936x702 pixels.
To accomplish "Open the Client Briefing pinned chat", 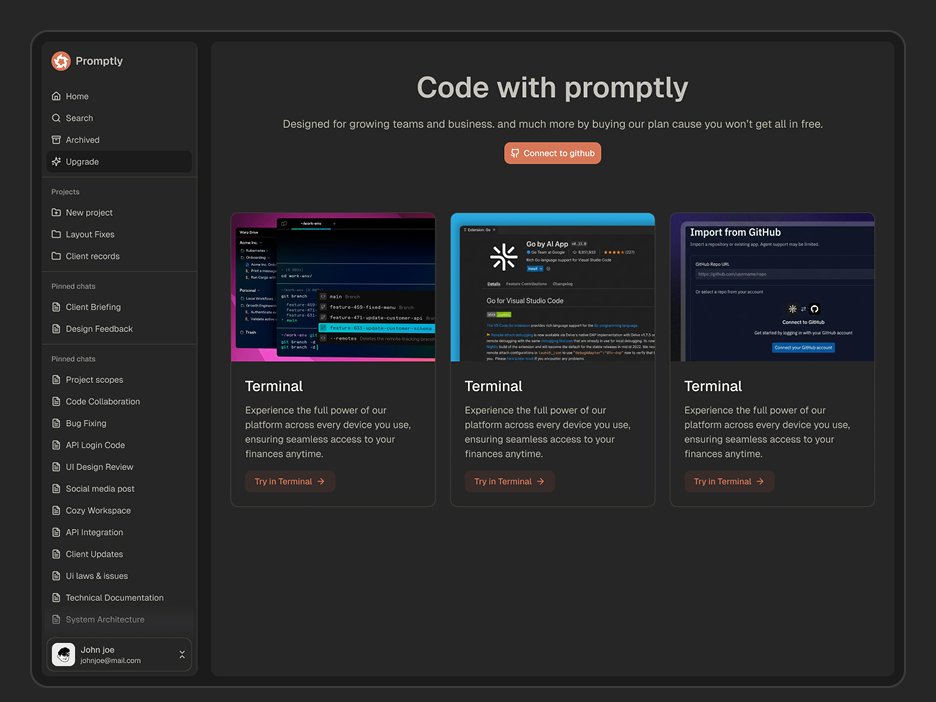I will [x=119, y=307].
